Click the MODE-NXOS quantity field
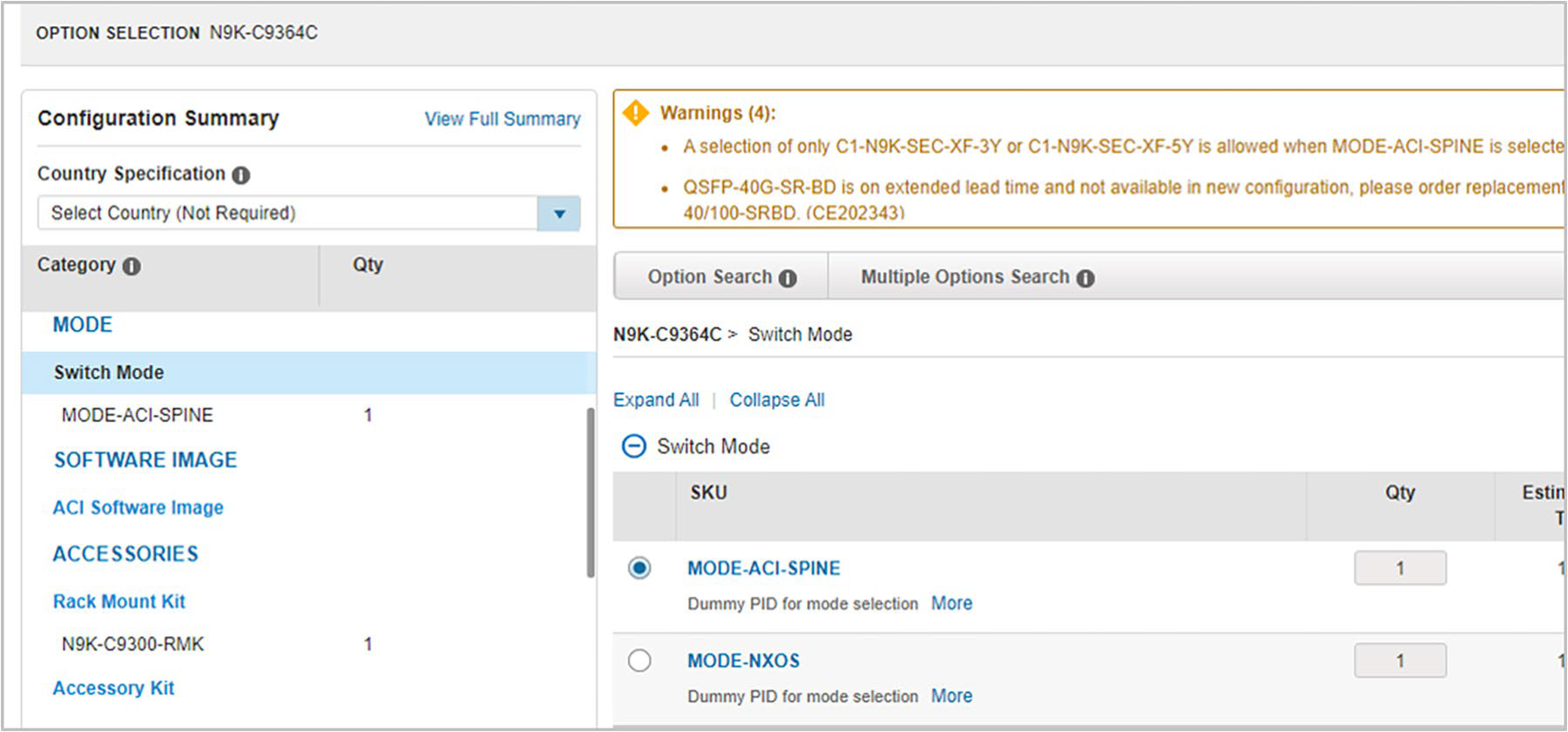The width and height of the screenshot is (1568, 732). [1400, 661]
